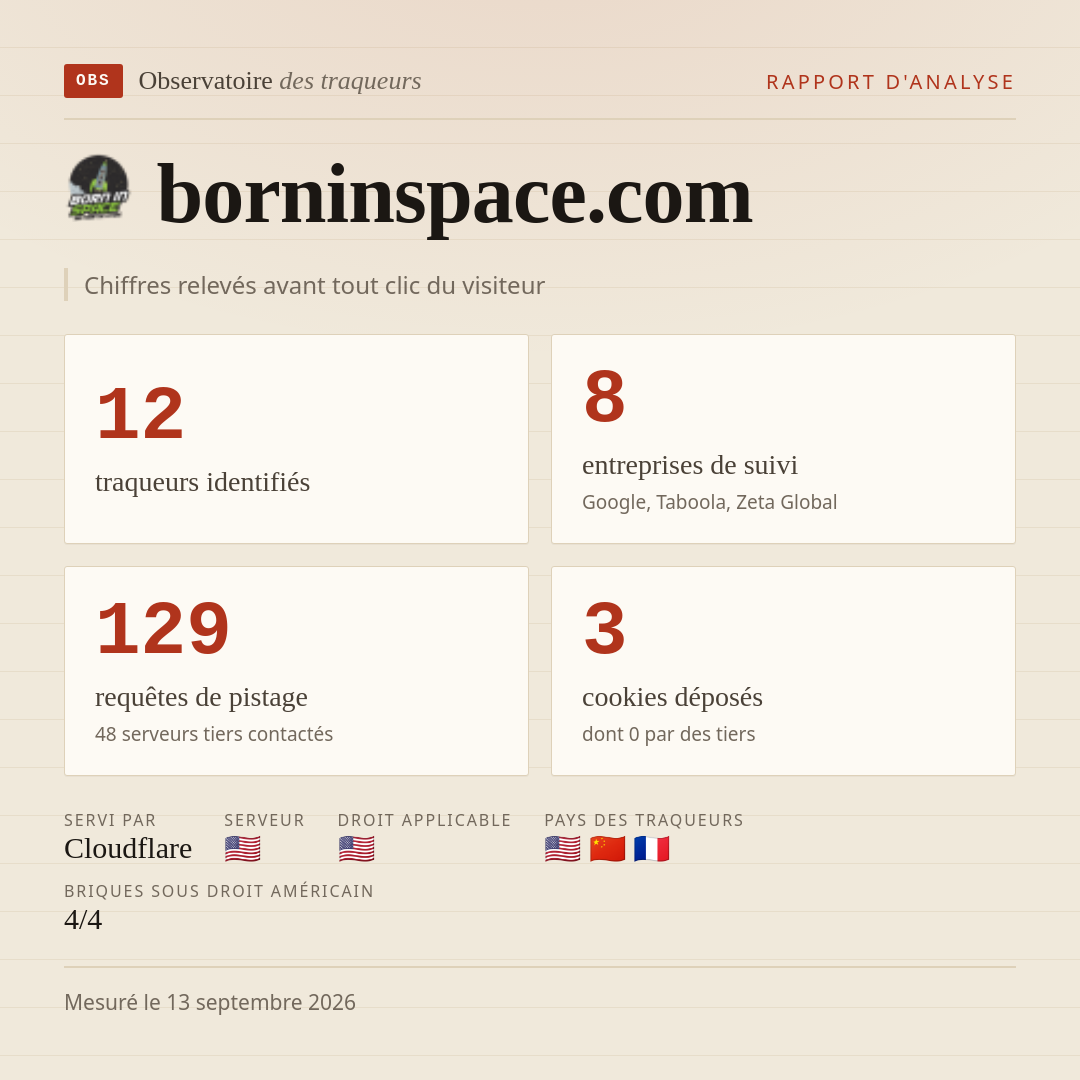Click the RAPPORT D'ANALYSE label

(x=890, y=82)
